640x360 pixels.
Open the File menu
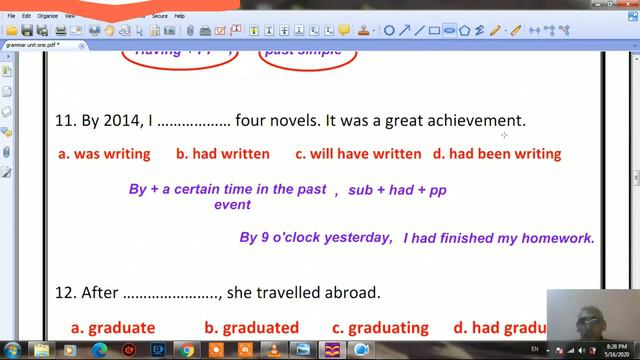pos(11,16)
